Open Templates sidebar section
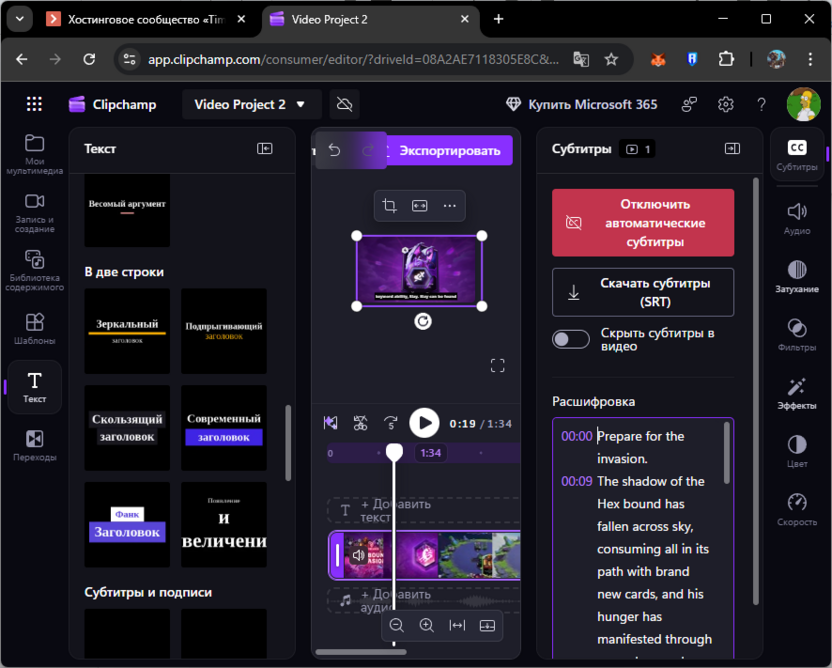 coord(34,329)
